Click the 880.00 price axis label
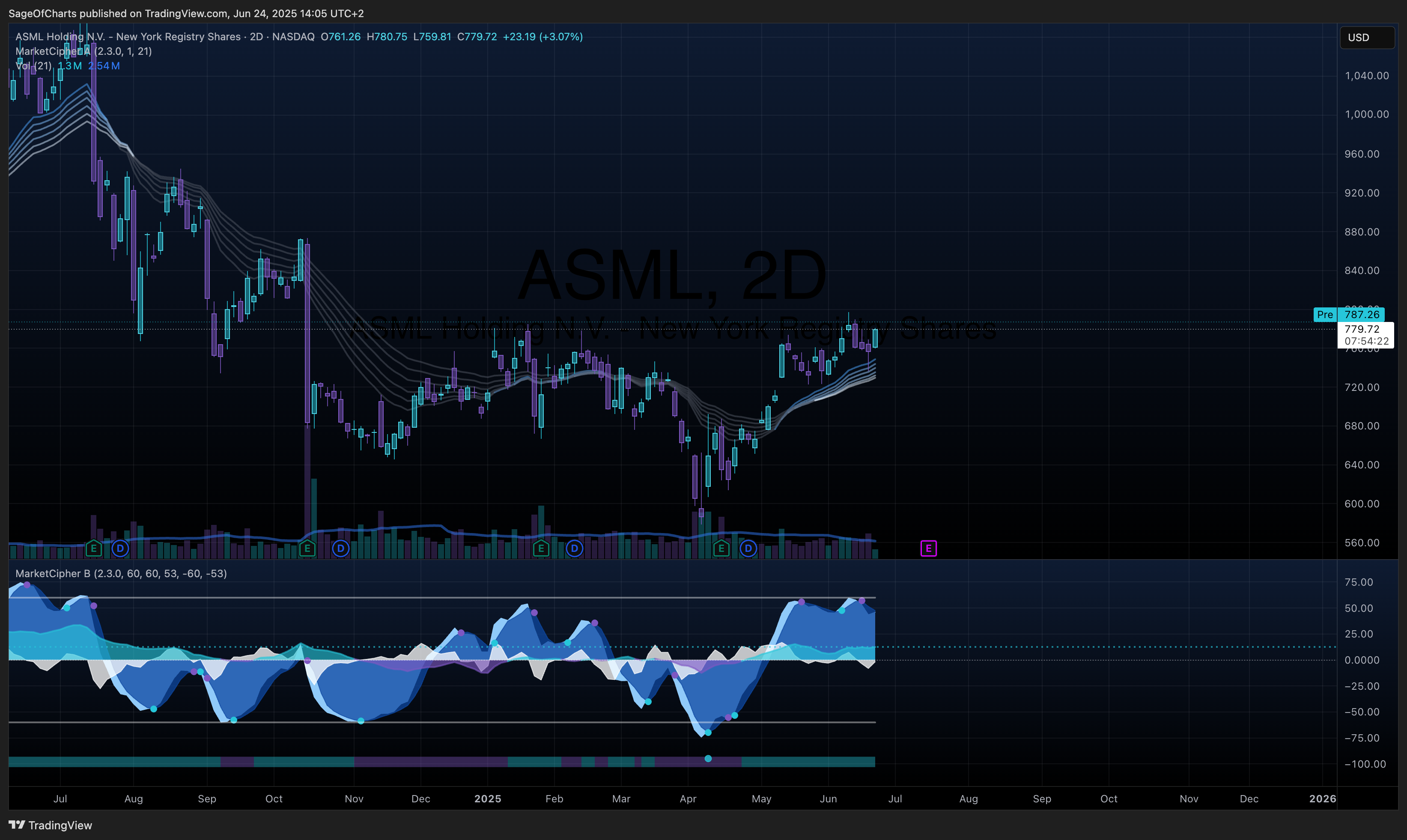This screenshot has height=840, width=1407. [x=1362, y=232]
